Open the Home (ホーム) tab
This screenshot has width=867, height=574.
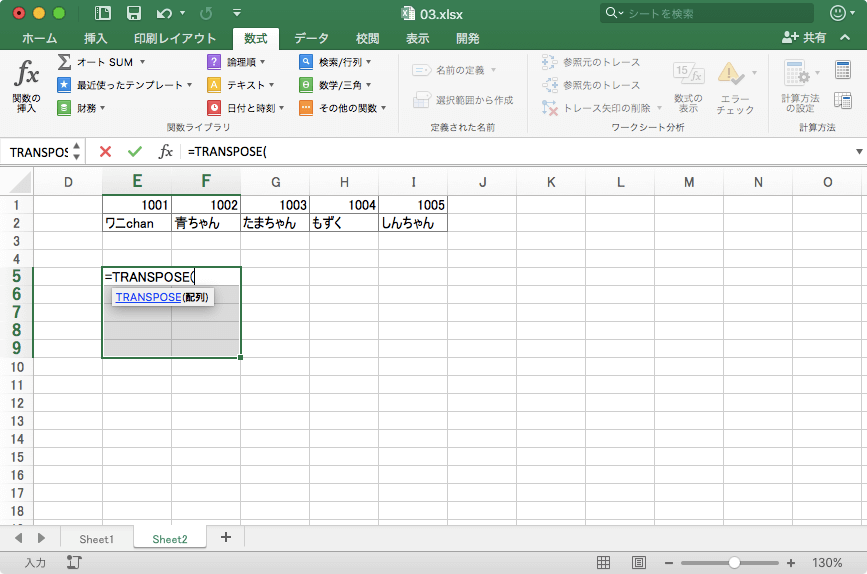(x=40, y=38)
